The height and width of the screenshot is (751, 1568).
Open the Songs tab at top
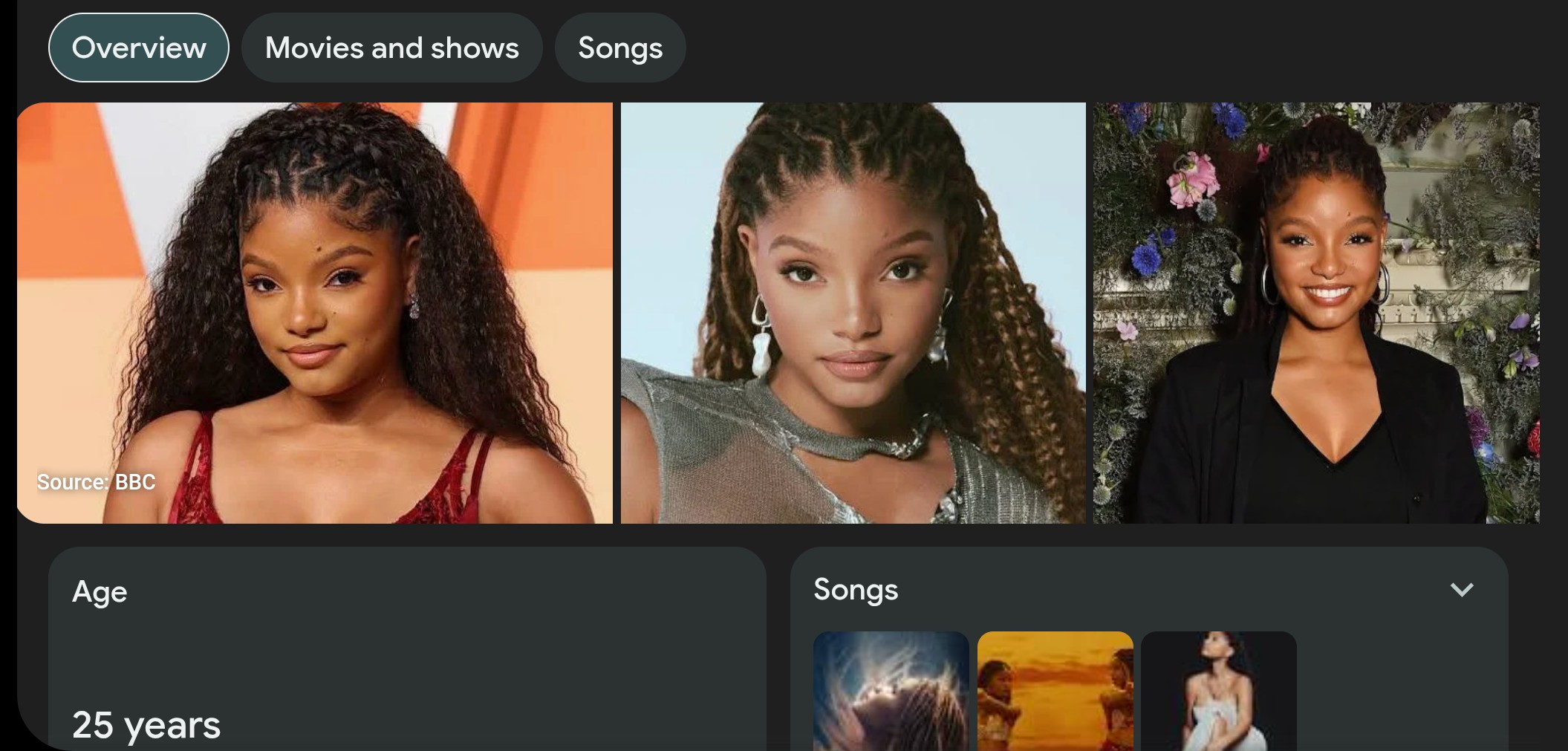point(620,48)
